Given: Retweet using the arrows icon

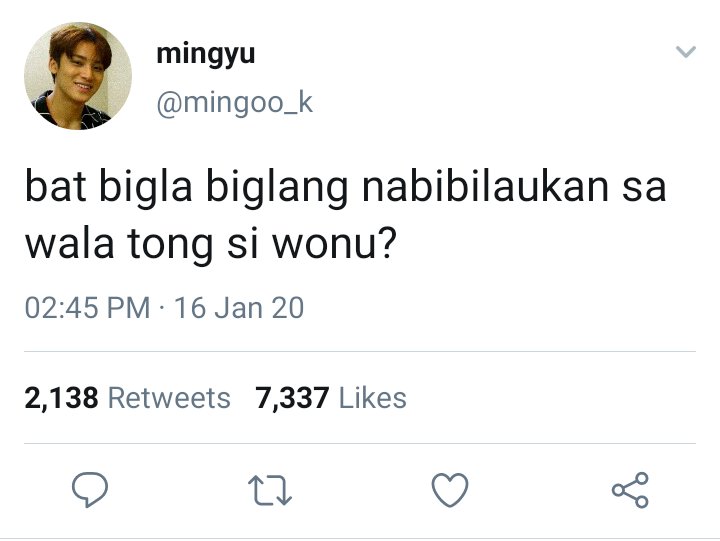Looking at the screenshot, I should point(270,490).
